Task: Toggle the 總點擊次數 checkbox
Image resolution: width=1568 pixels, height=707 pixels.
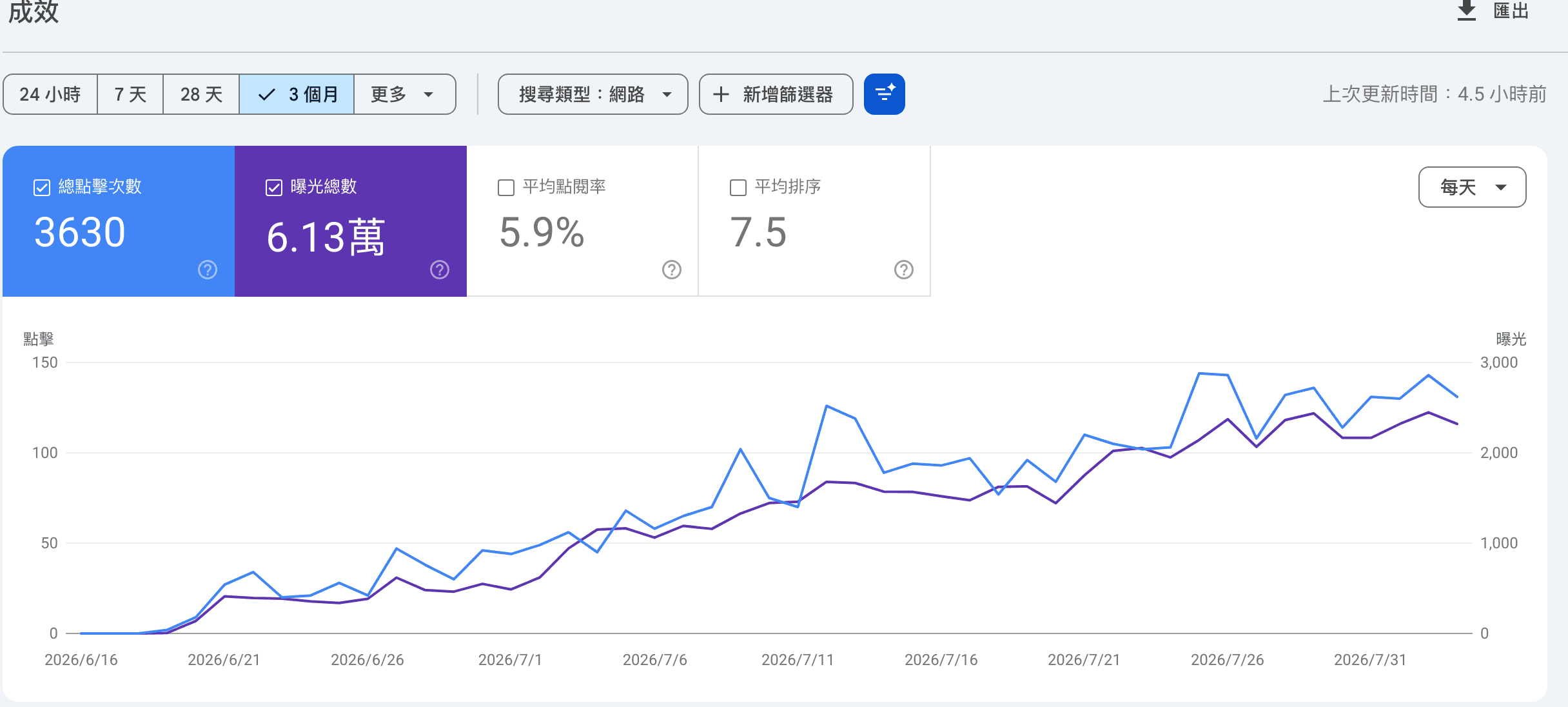Action: pos(42,188)
